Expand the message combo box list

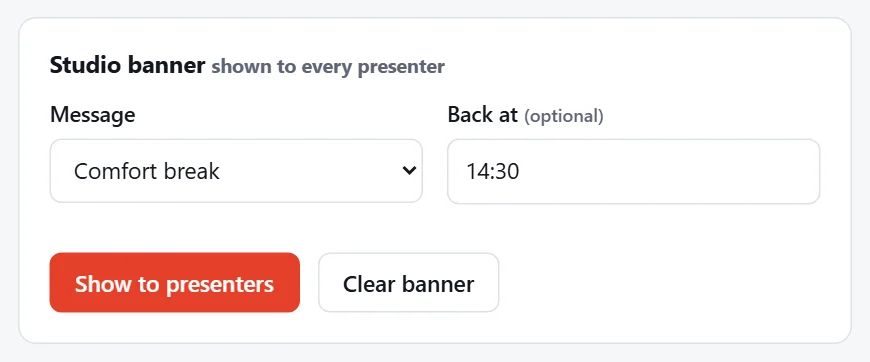point(236,171)
